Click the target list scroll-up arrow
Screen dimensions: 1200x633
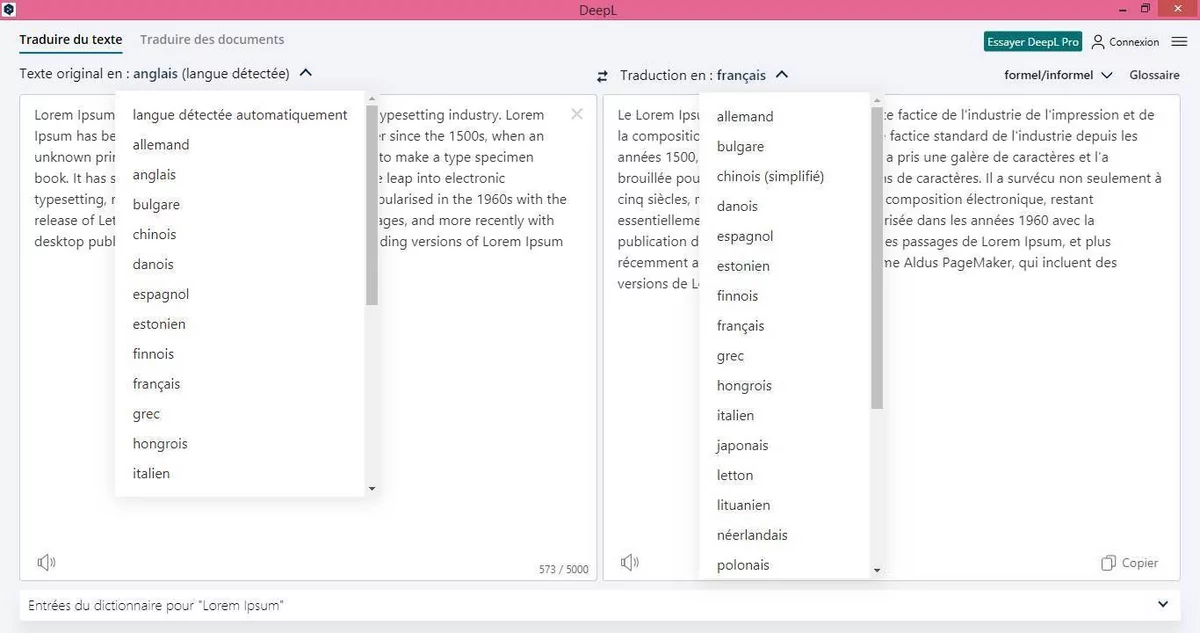pos(877,100)
